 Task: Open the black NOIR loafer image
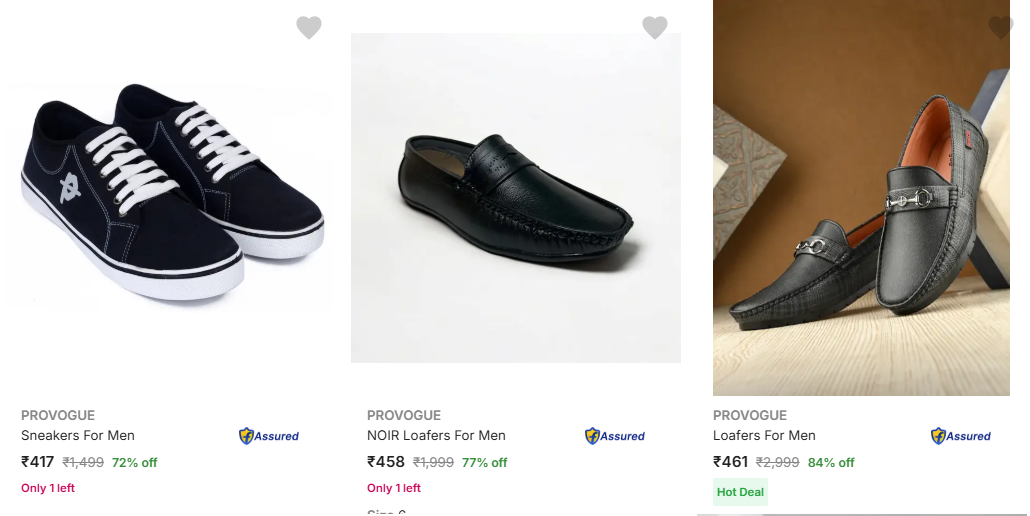pyautogui.click(x=515, y=198)
